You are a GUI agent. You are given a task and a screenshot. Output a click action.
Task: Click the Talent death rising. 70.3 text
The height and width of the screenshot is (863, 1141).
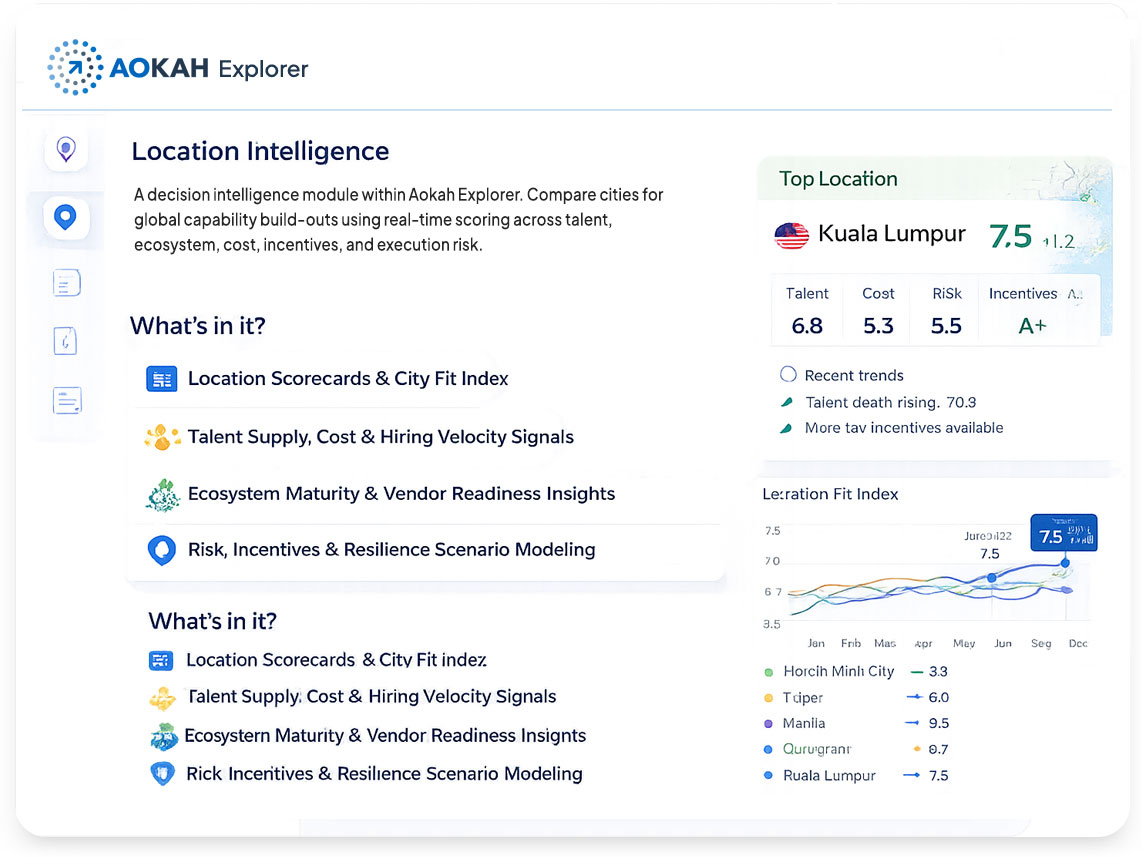pos(891,402)
